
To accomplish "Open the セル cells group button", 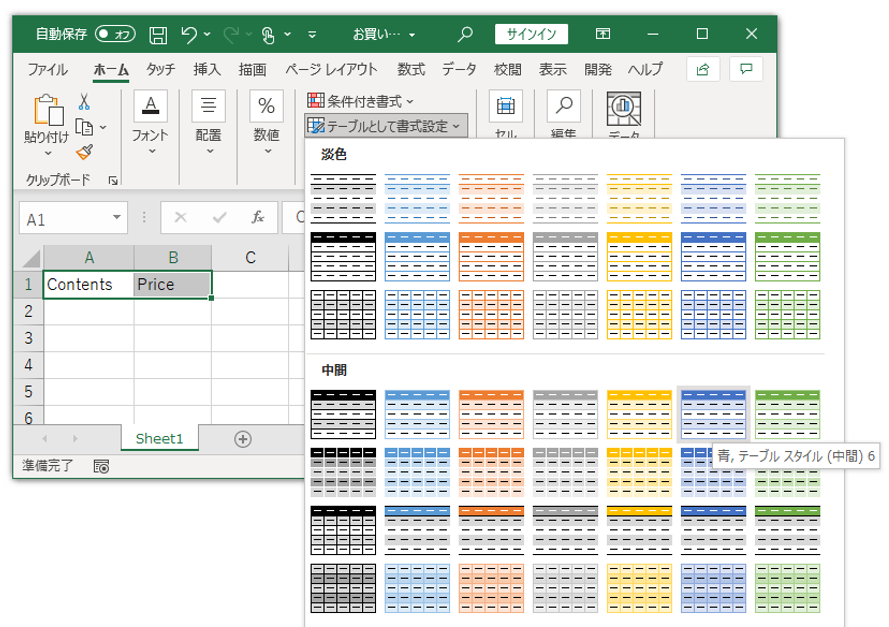I will tap(506, 113).
